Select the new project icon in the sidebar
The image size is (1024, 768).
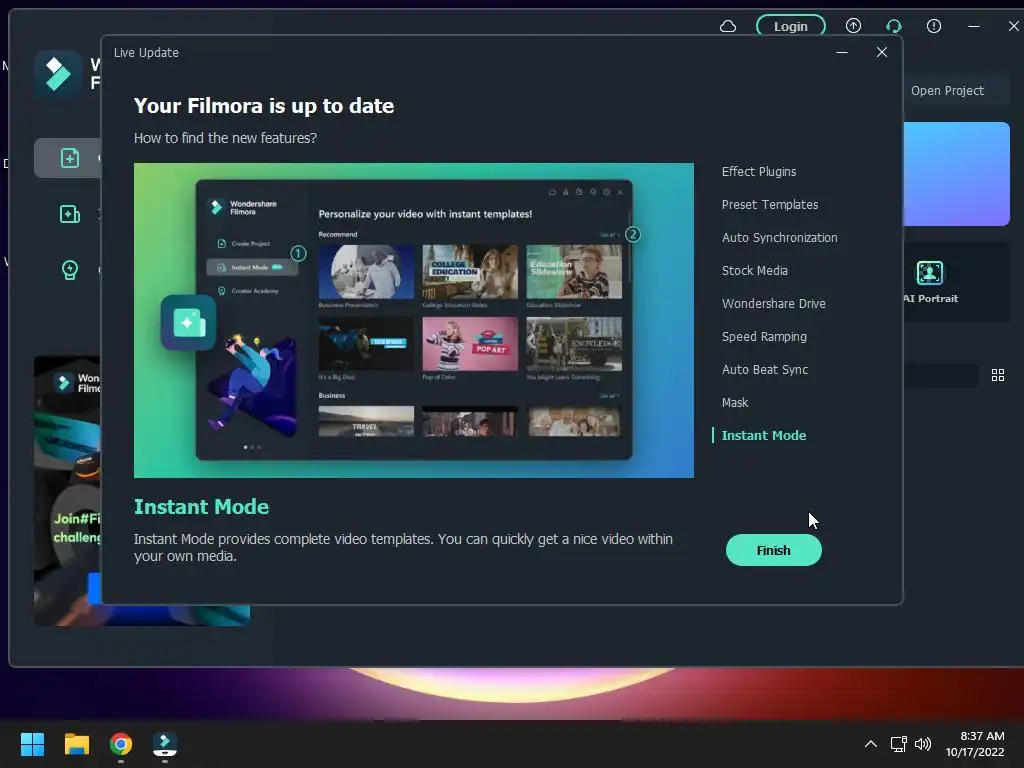pos(70,158)
